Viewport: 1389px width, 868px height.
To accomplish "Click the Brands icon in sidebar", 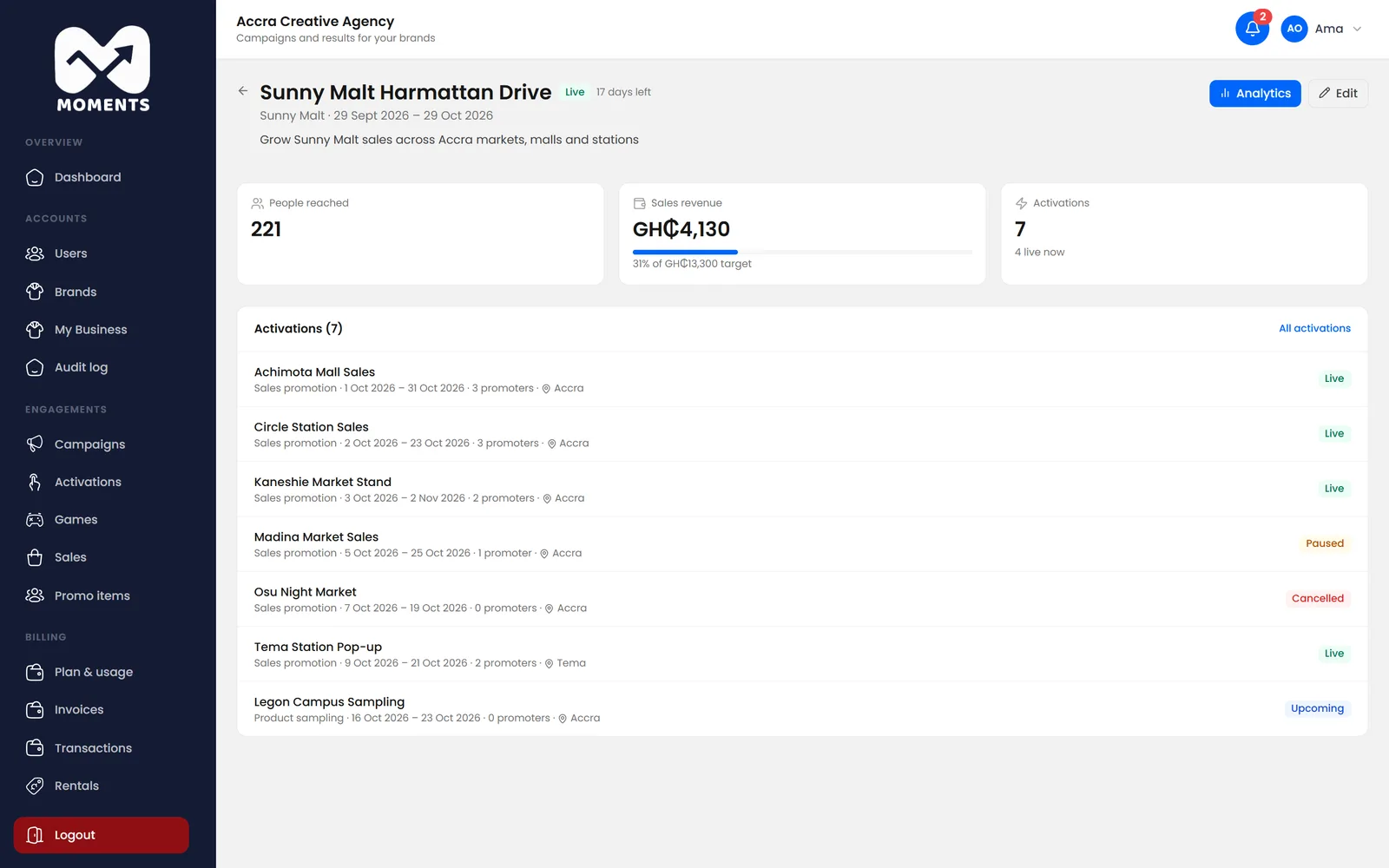I will click(35, 292).
